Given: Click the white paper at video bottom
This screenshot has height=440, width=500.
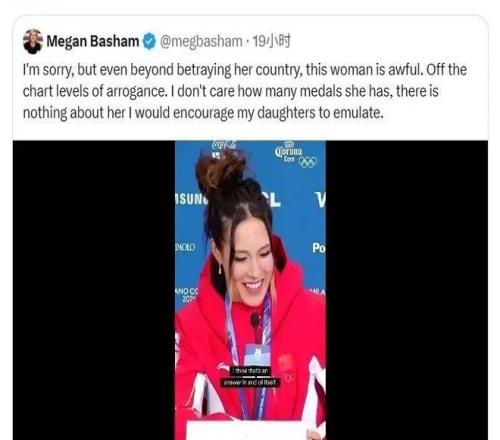Looking at the screenshot, I should click(x=248, y=431).
